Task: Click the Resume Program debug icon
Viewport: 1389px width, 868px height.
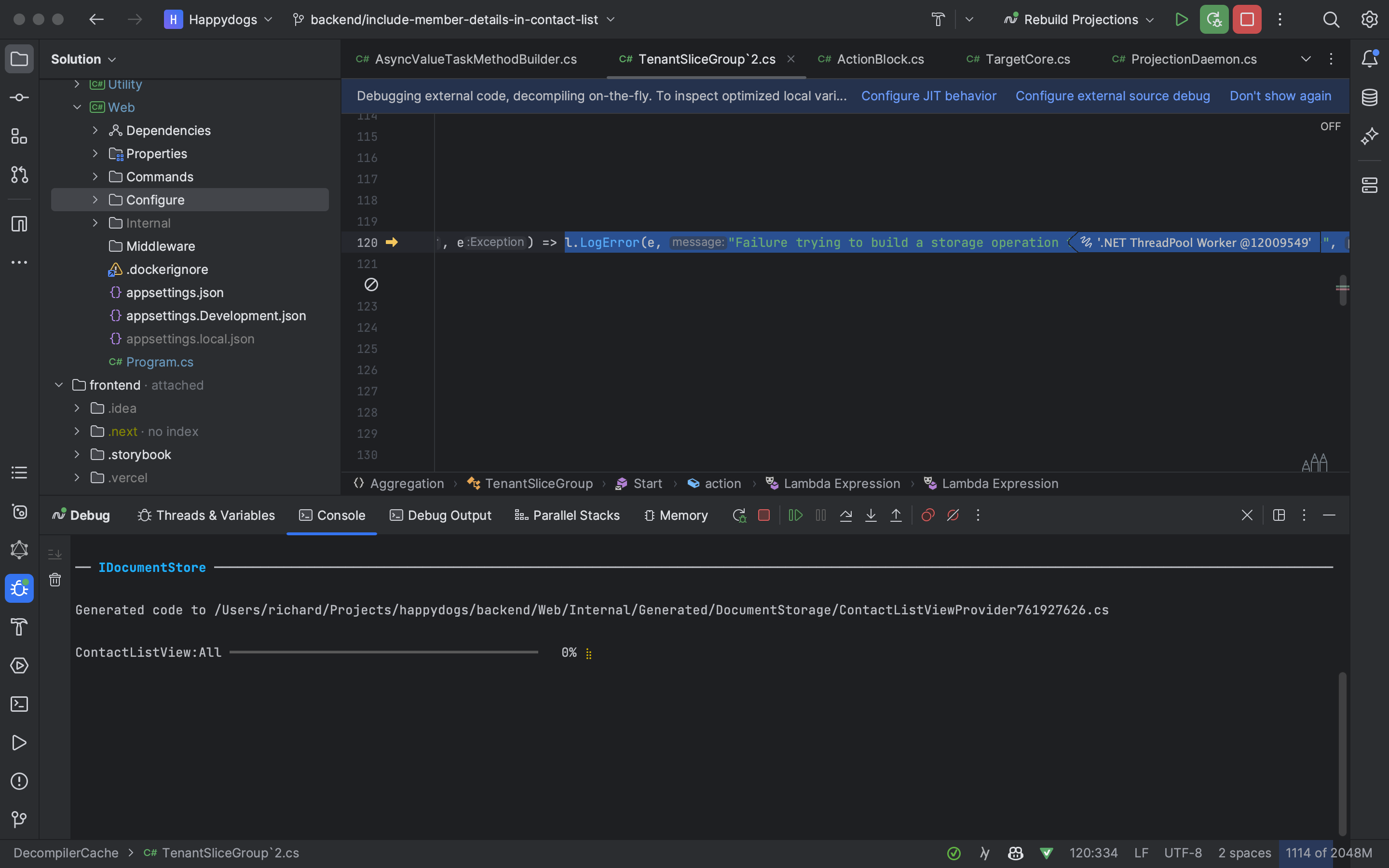Action: click(795, 515)
